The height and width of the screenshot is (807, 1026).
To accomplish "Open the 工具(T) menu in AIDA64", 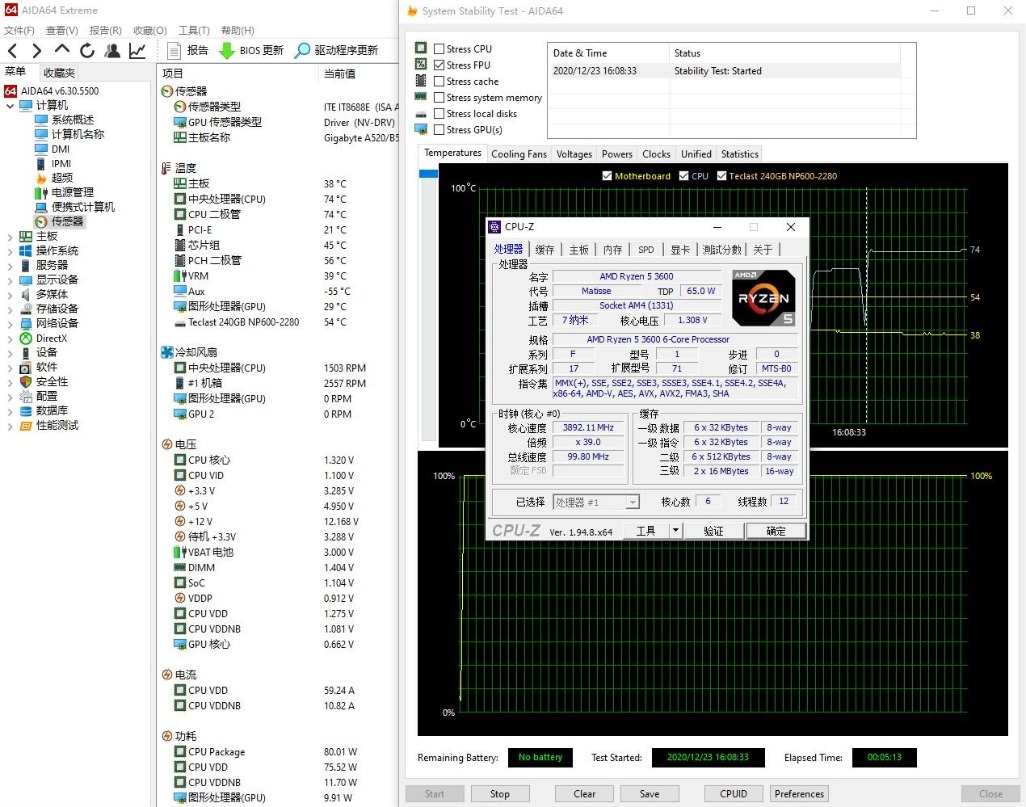I will (193, 31).
